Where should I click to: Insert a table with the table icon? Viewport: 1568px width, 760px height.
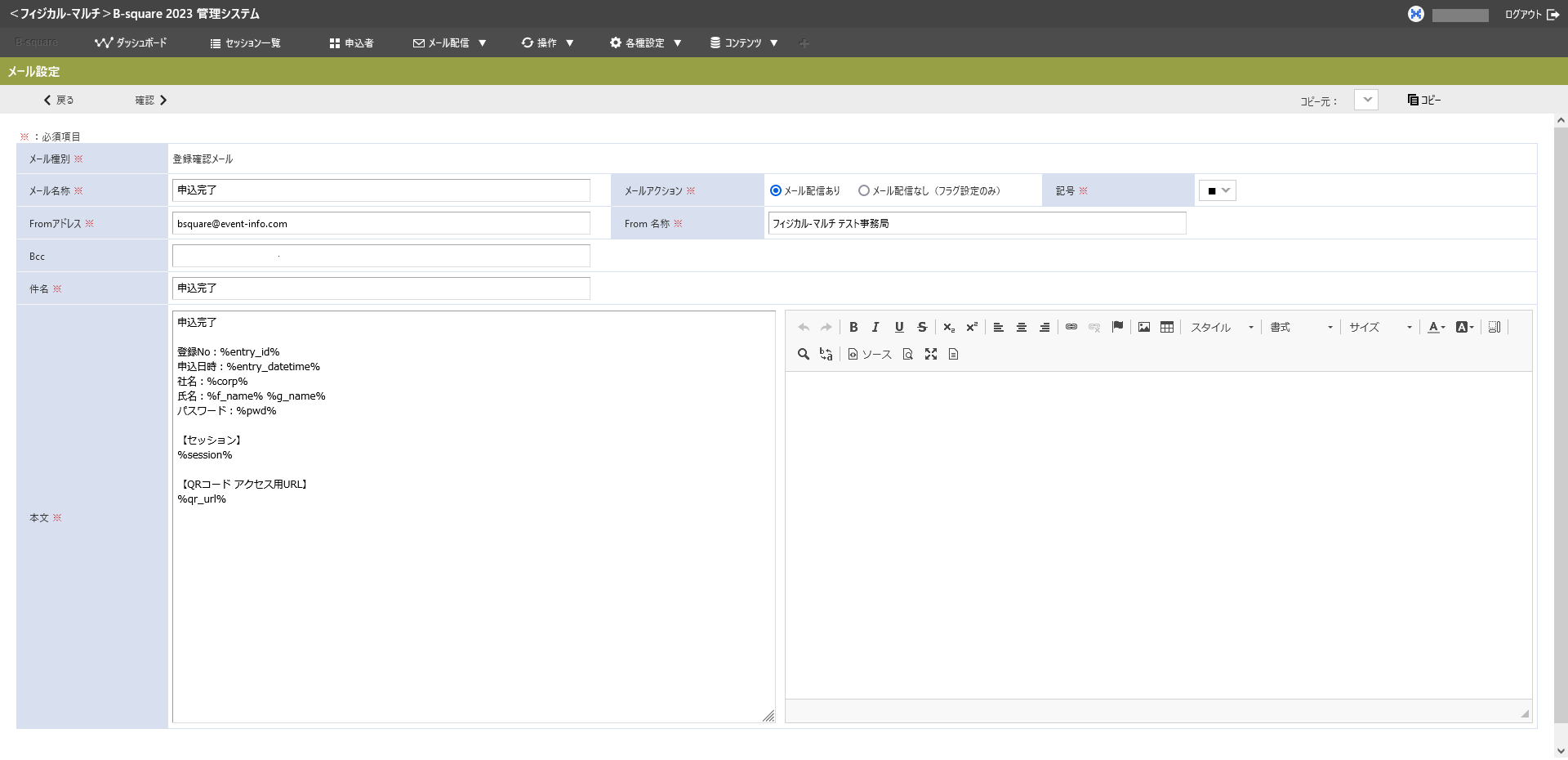pyautogui.click(x=1167, y=327)
